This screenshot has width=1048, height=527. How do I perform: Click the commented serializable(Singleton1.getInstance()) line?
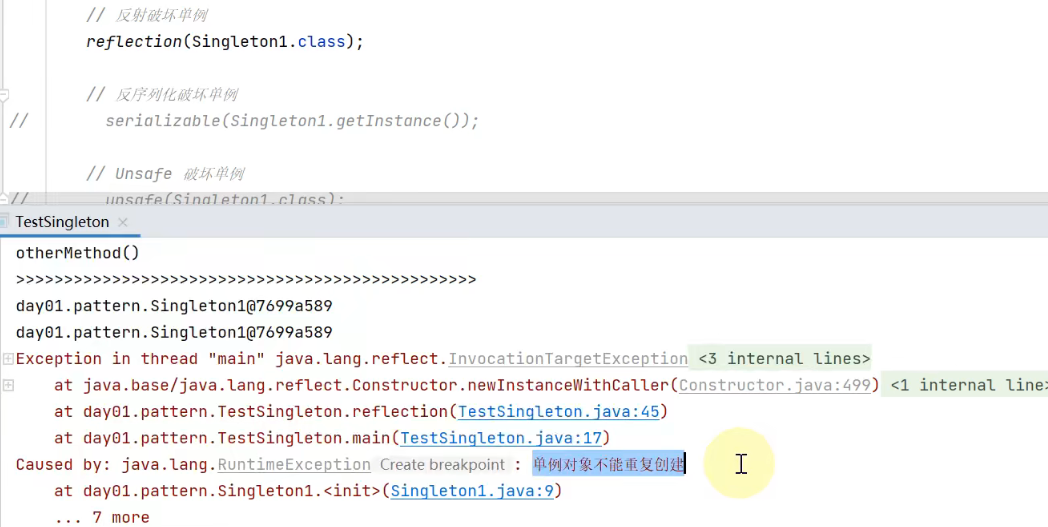(x=292, y=122)
